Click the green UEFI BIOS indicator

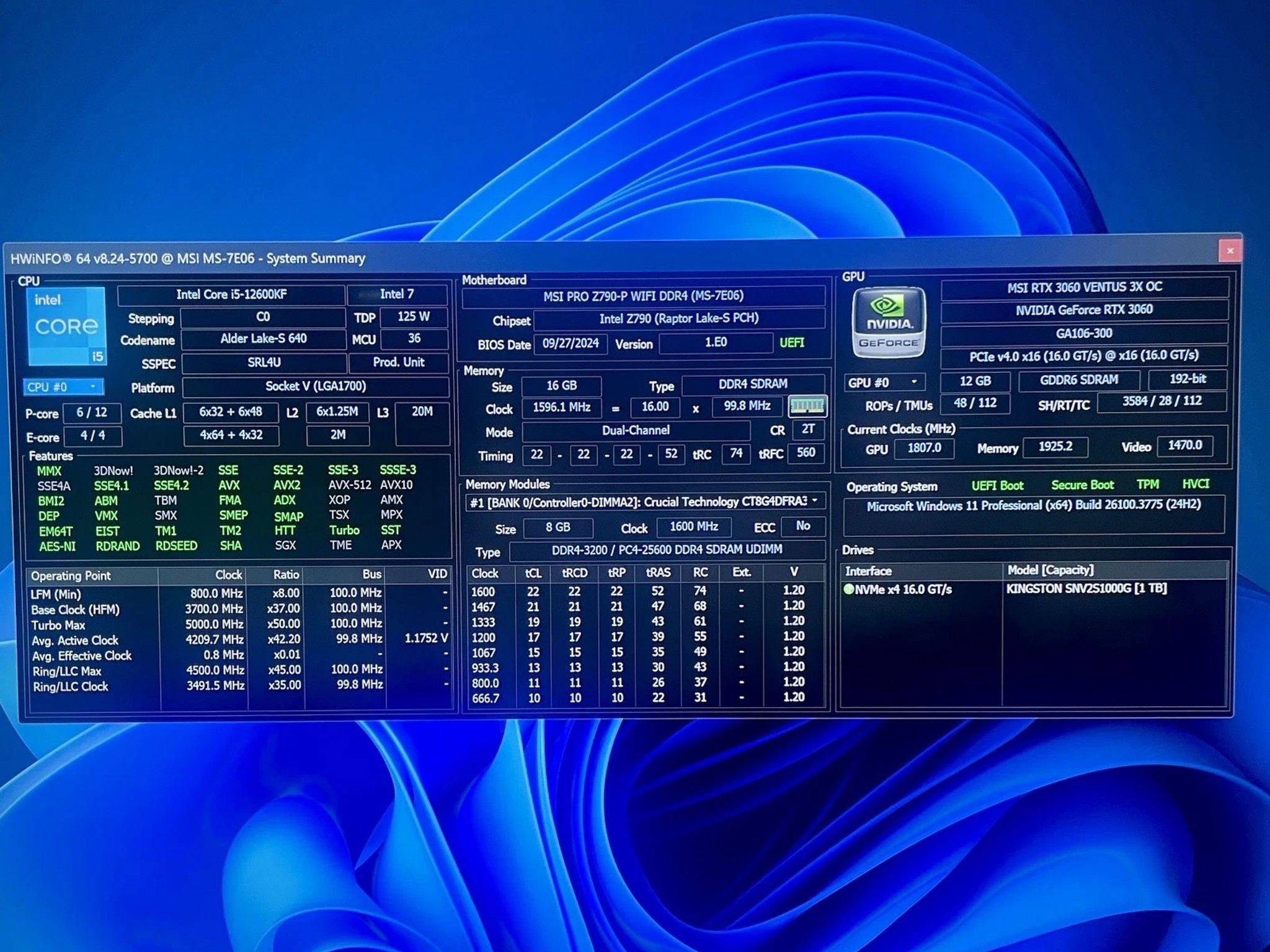pyautogui.click(x=792, y=343)
